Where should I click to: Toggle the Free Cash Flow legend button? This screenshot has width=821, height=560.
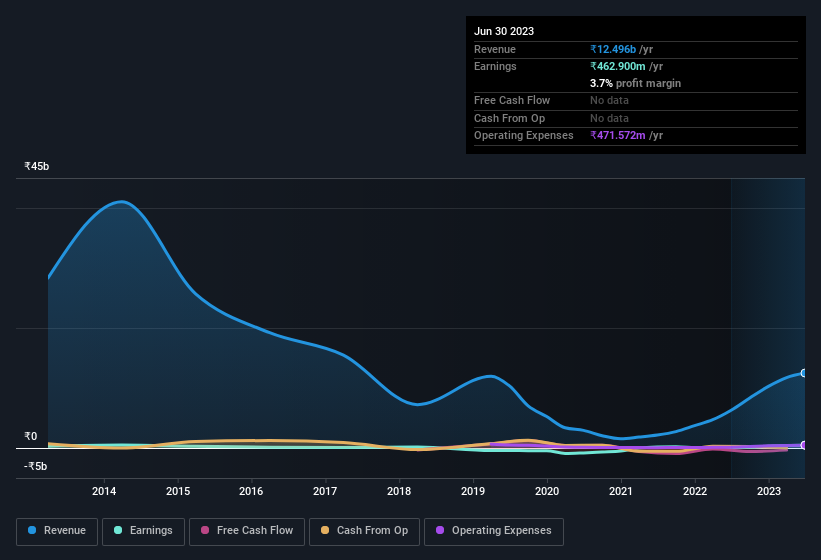(x=247, y=531)
